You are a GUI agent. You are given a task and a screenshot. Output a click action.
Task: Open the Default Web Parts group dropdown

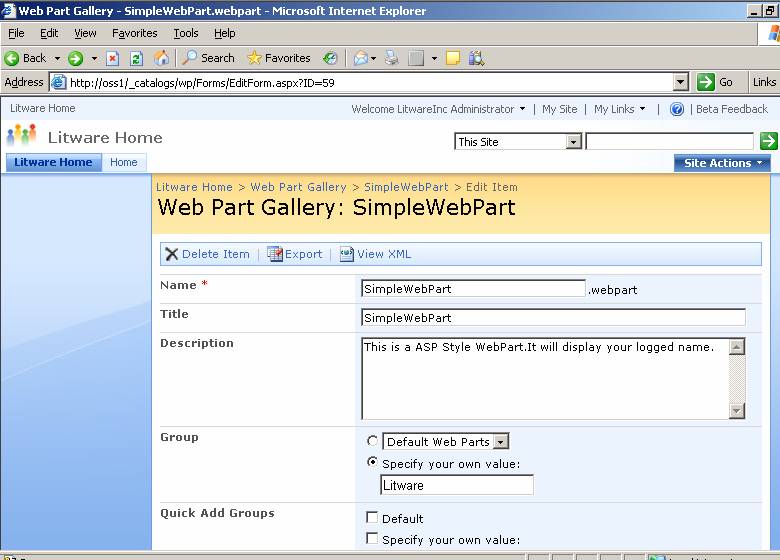click(x=501, y=442)
